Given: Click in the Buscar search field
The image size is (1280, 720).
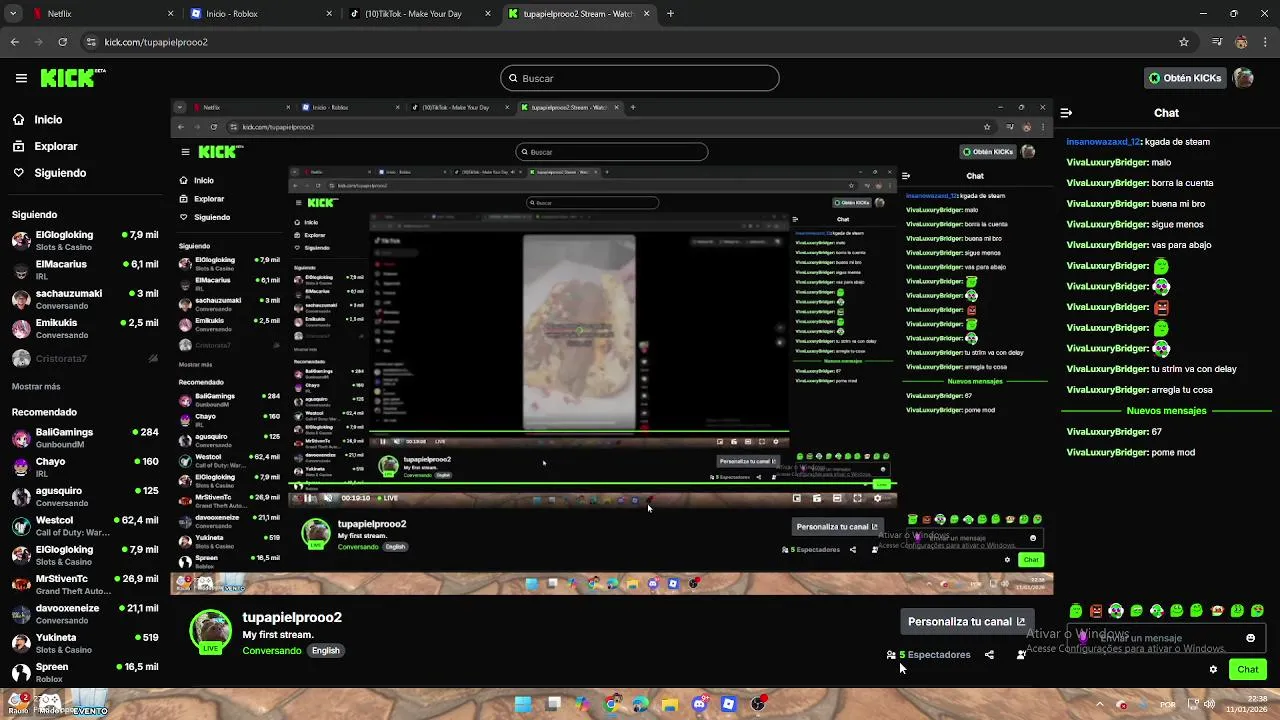Looking at the screenshot, I should (640, 78).
